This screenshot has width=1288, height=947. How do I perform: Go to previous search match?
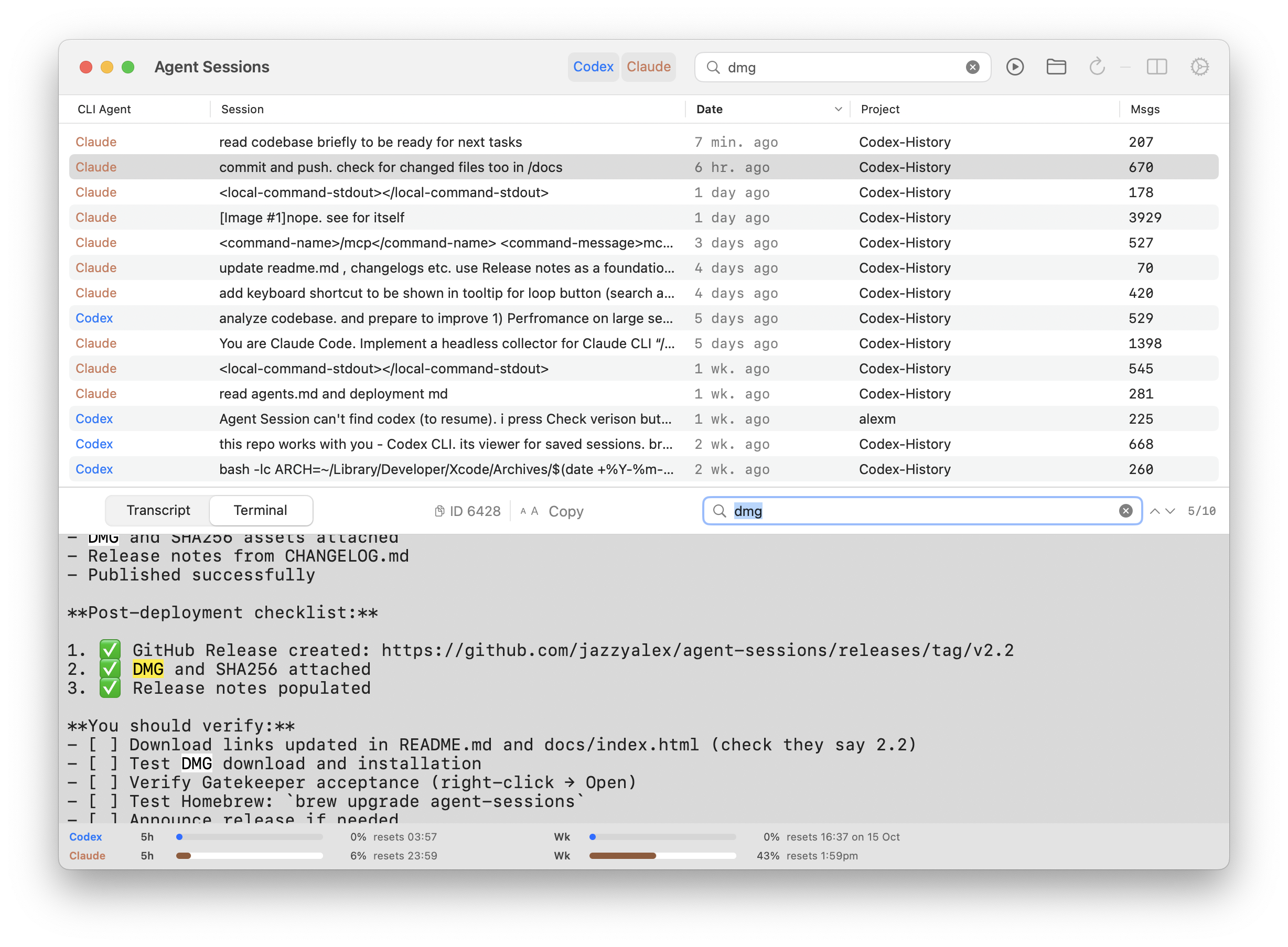pyautogui.click(x=1154, y=511)
